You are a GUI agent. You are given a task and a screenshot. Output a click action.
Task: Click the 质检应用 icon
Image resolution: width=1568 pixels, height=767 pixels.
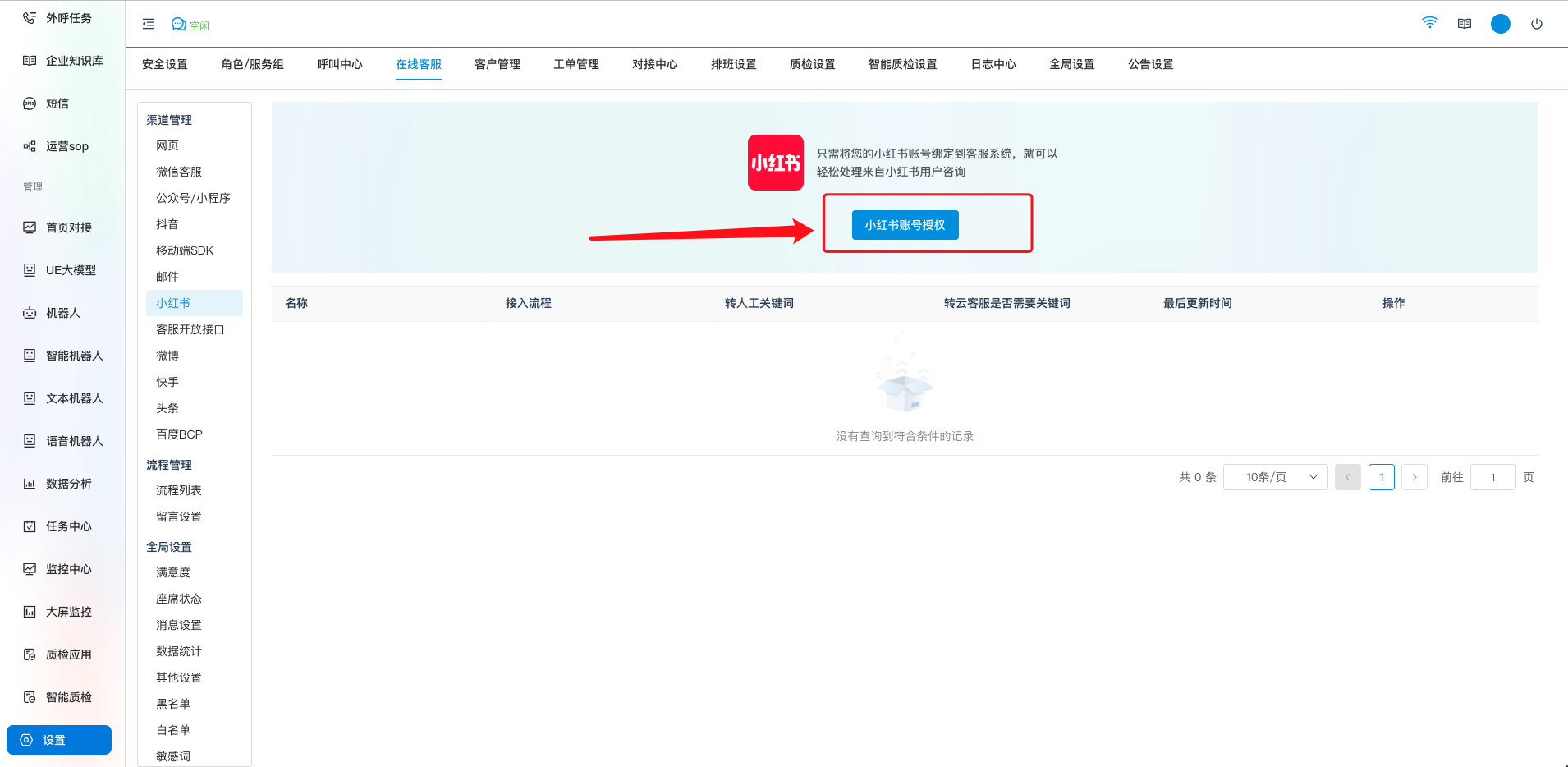click(x=30, y=654)
